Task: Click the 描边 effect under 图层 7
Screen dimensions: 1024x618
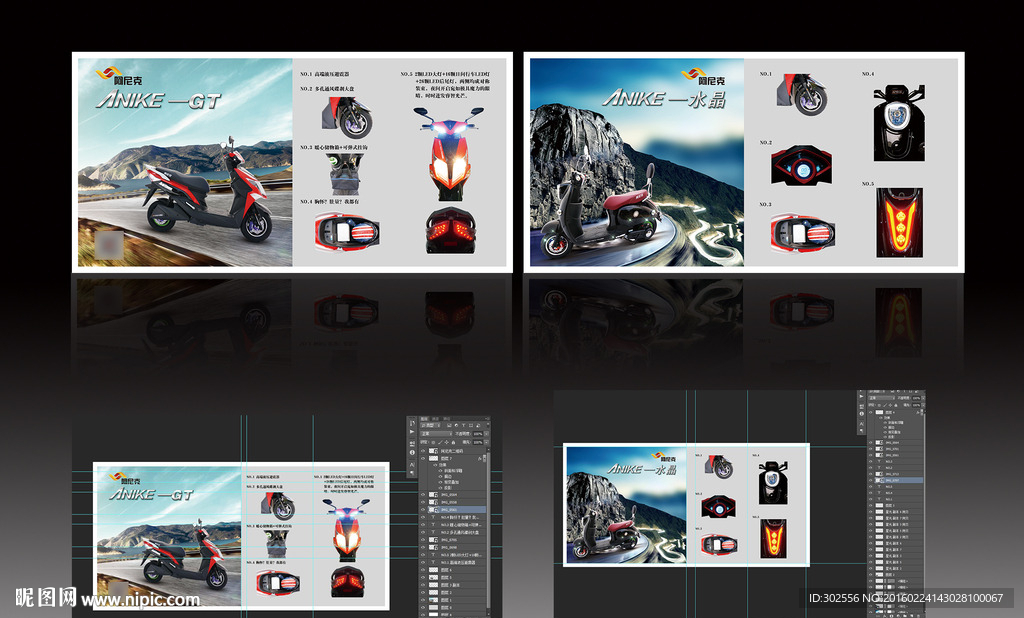Action: click(448, 476)
